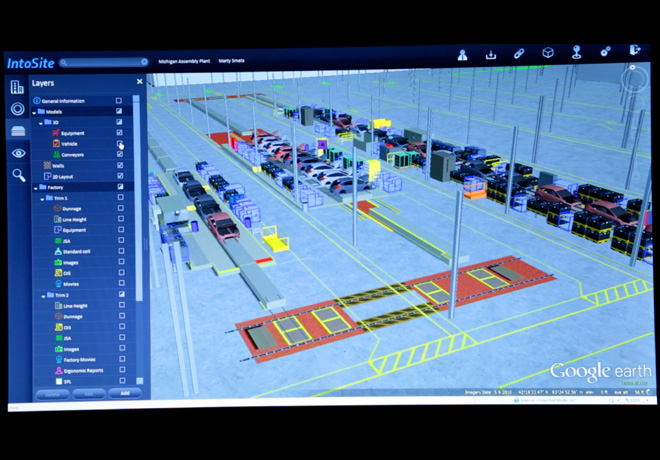Click the exit door logout icon

pyautogui.click(x=634, y=50)
